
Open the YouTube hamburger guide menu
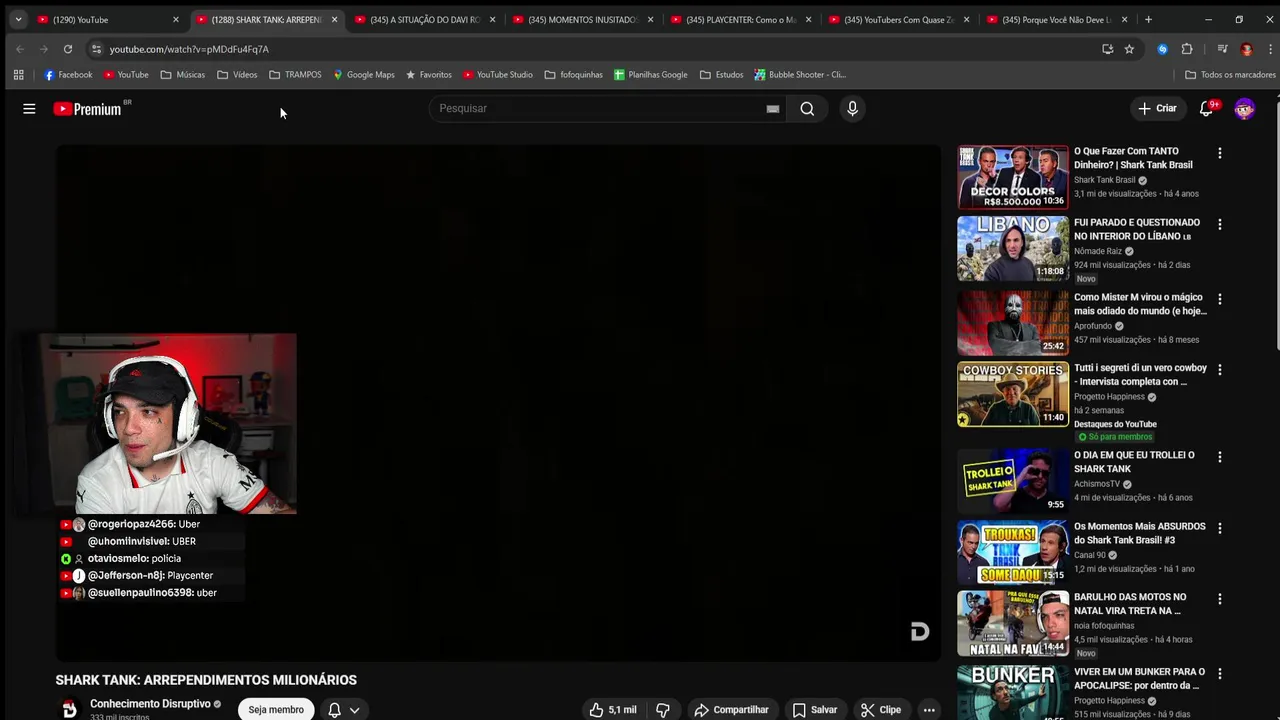pyautogui.click(x=29, y=108)
